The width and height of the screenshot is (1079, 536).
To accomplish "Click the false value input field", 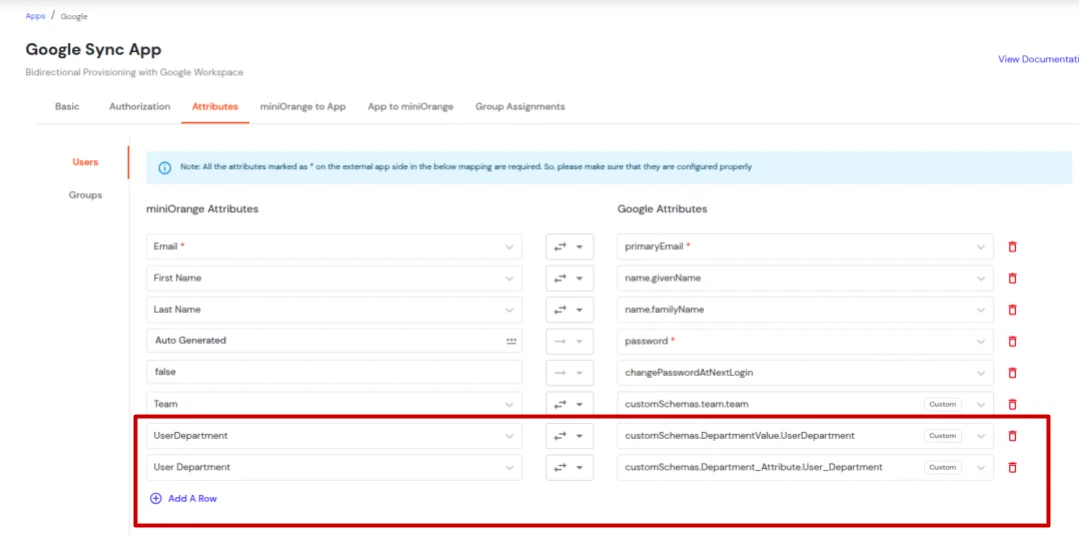I will tap(334, 373).
